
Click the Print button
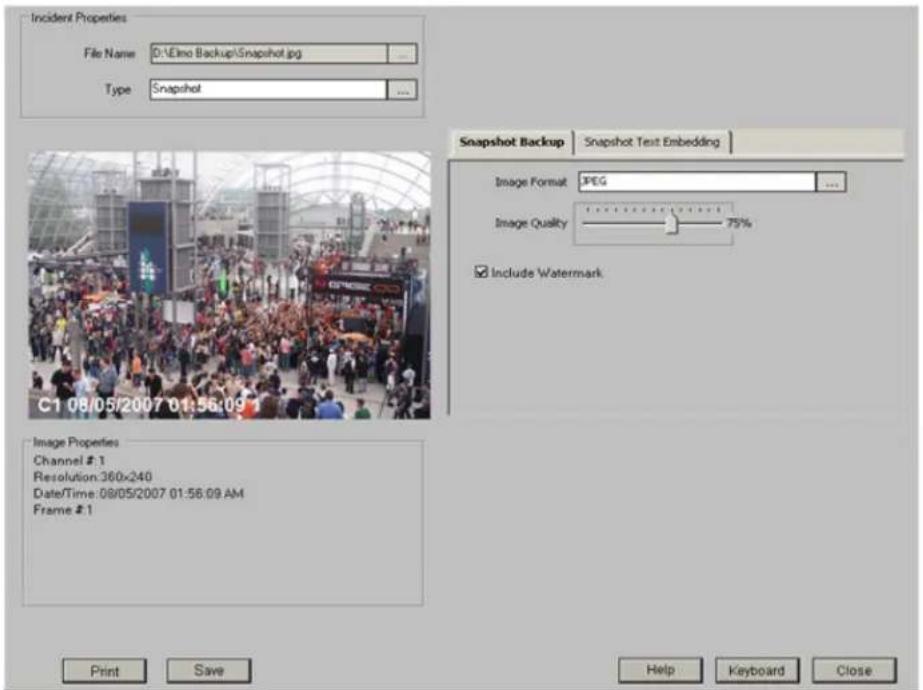click(104, 671)
